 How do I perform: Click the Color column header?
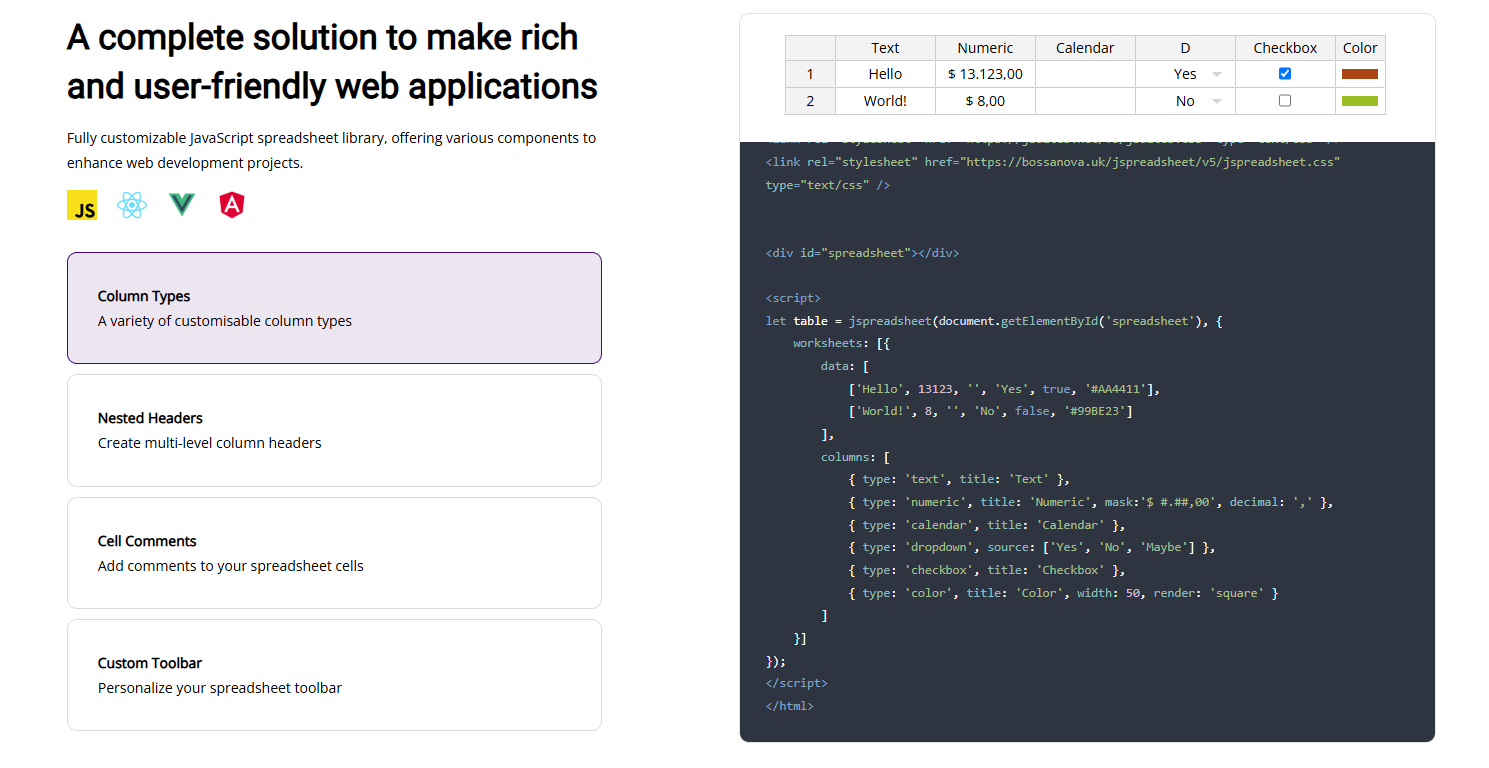[x=1360, y=47]
